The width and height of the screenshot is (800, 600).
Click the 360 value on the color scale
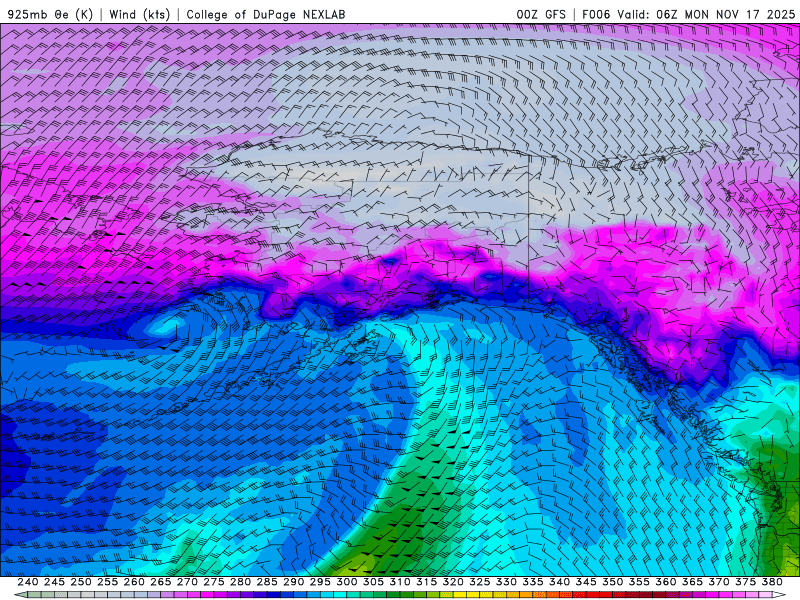click(666, 582)
